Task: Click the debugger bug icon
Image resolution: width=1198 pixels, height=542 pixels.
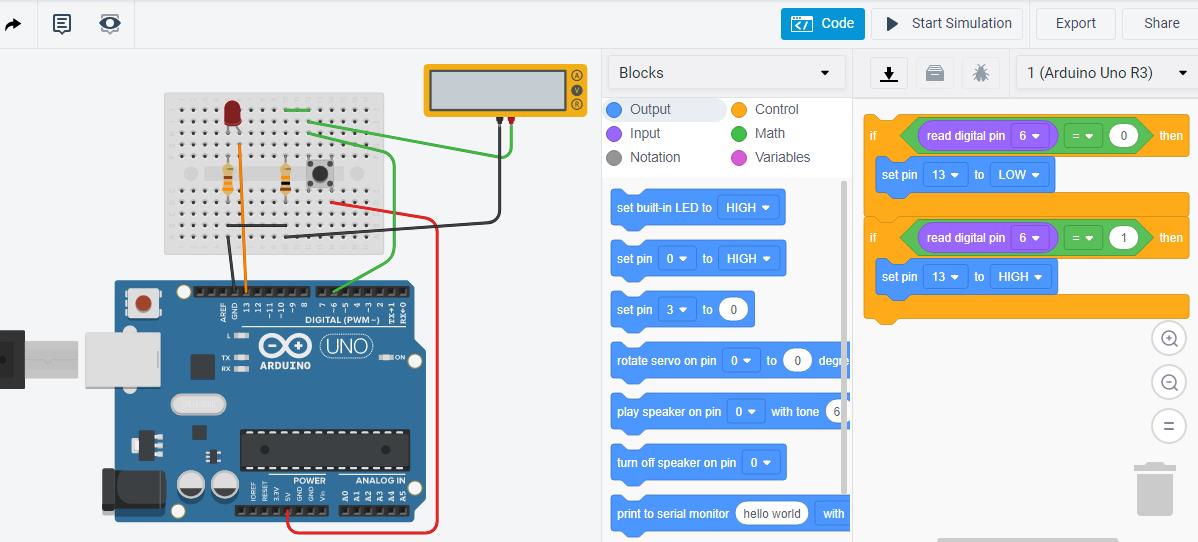Action: coord(980,73)
